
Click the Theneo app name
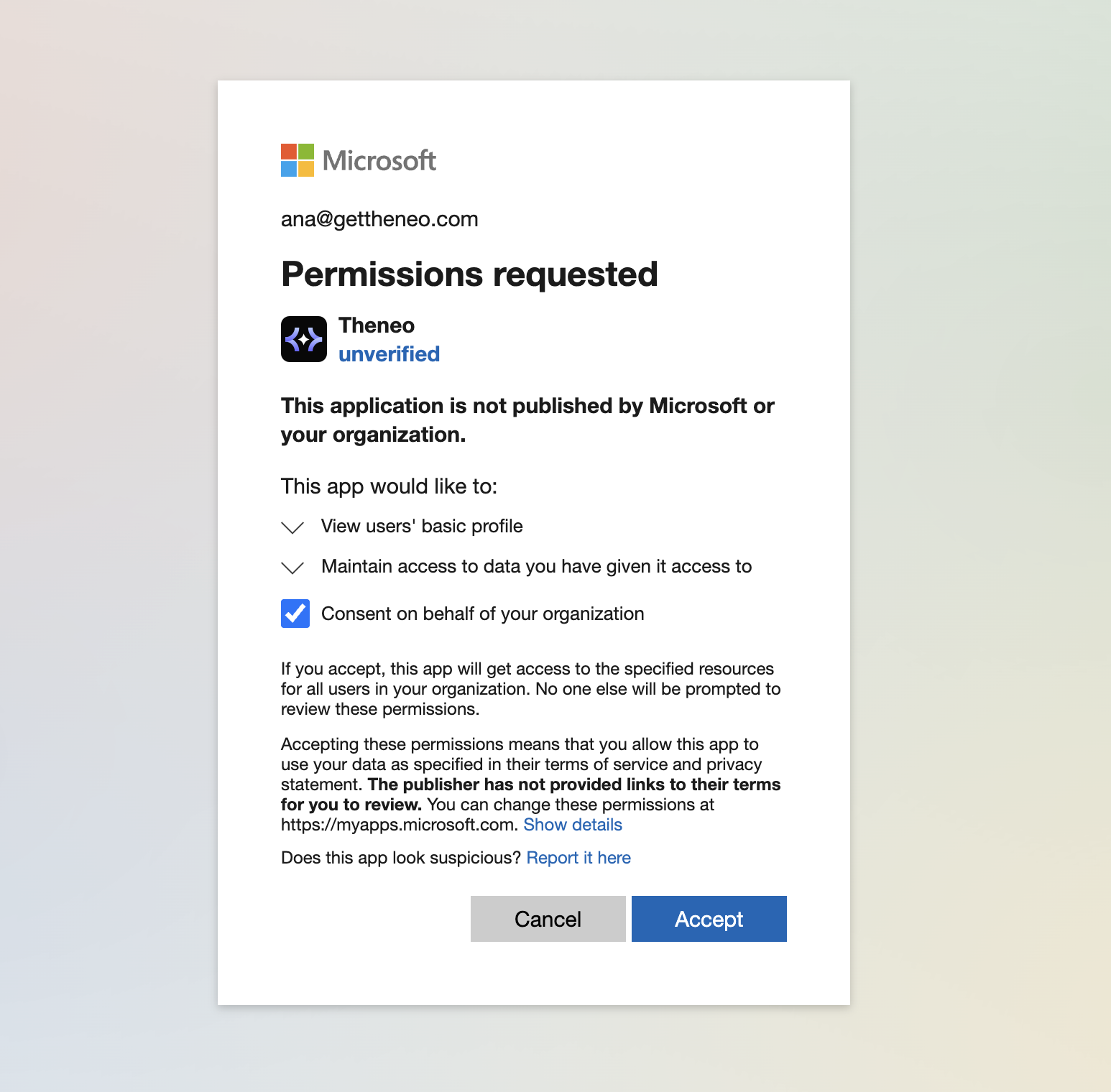377,325
